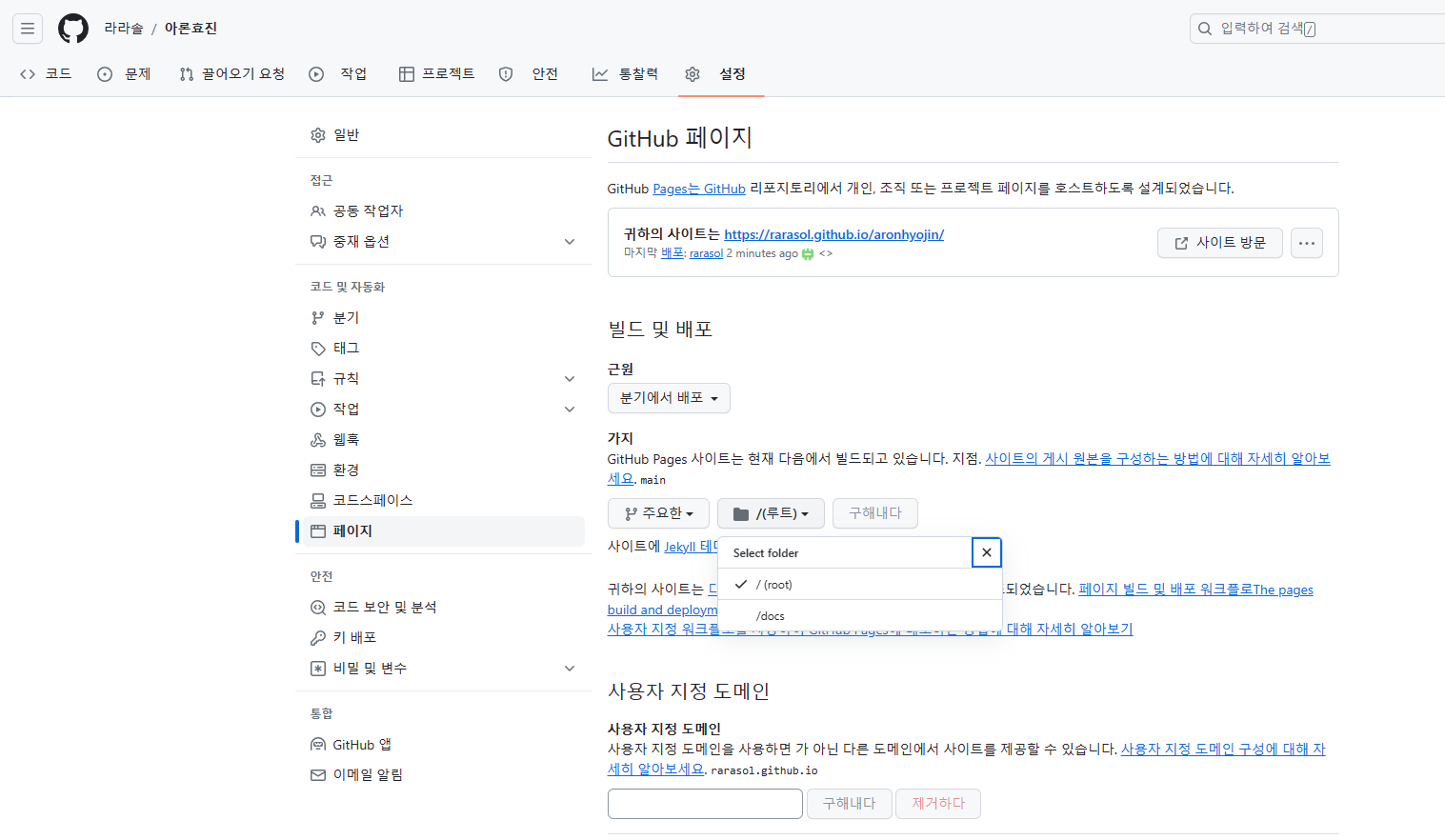Open the 프로젝트 tab
Screen dimensions: 1445x840
436,74
